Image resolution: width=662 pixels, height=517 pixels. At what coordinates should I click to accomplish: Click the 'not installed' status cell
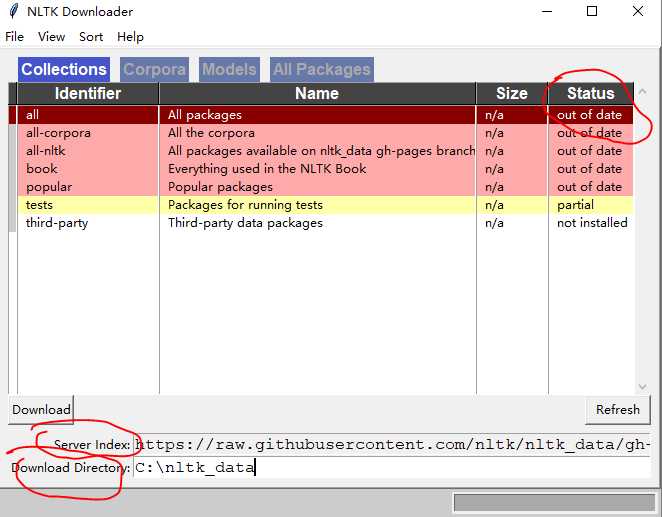click(591, 223)
